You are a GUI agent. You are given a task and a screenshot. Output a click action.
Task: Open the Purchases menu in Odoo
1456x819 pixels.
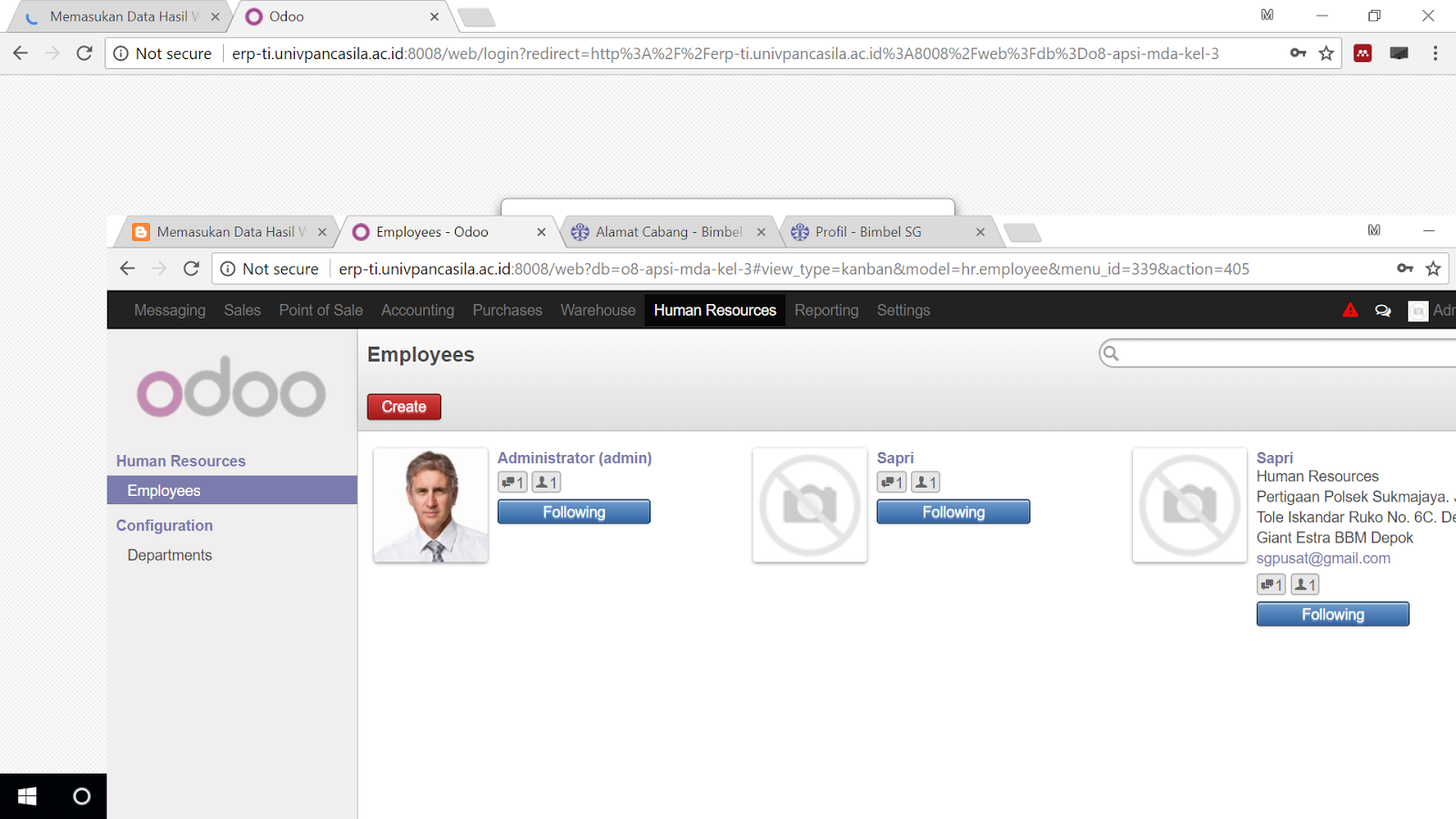[507, 310]
